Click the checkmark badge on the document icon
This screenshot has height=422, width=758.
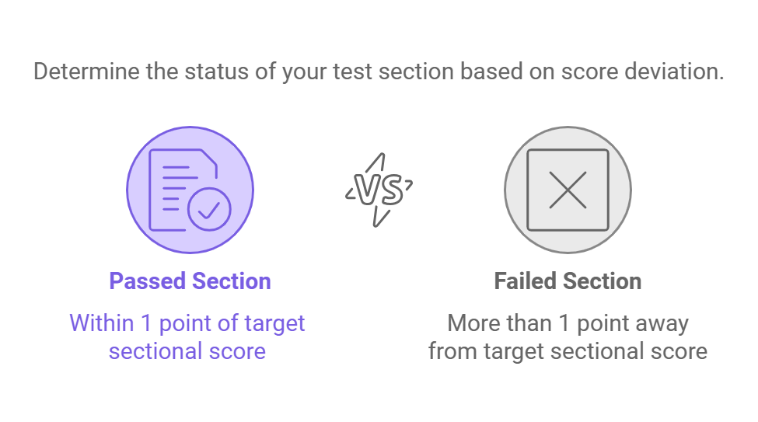coord(210,208)
